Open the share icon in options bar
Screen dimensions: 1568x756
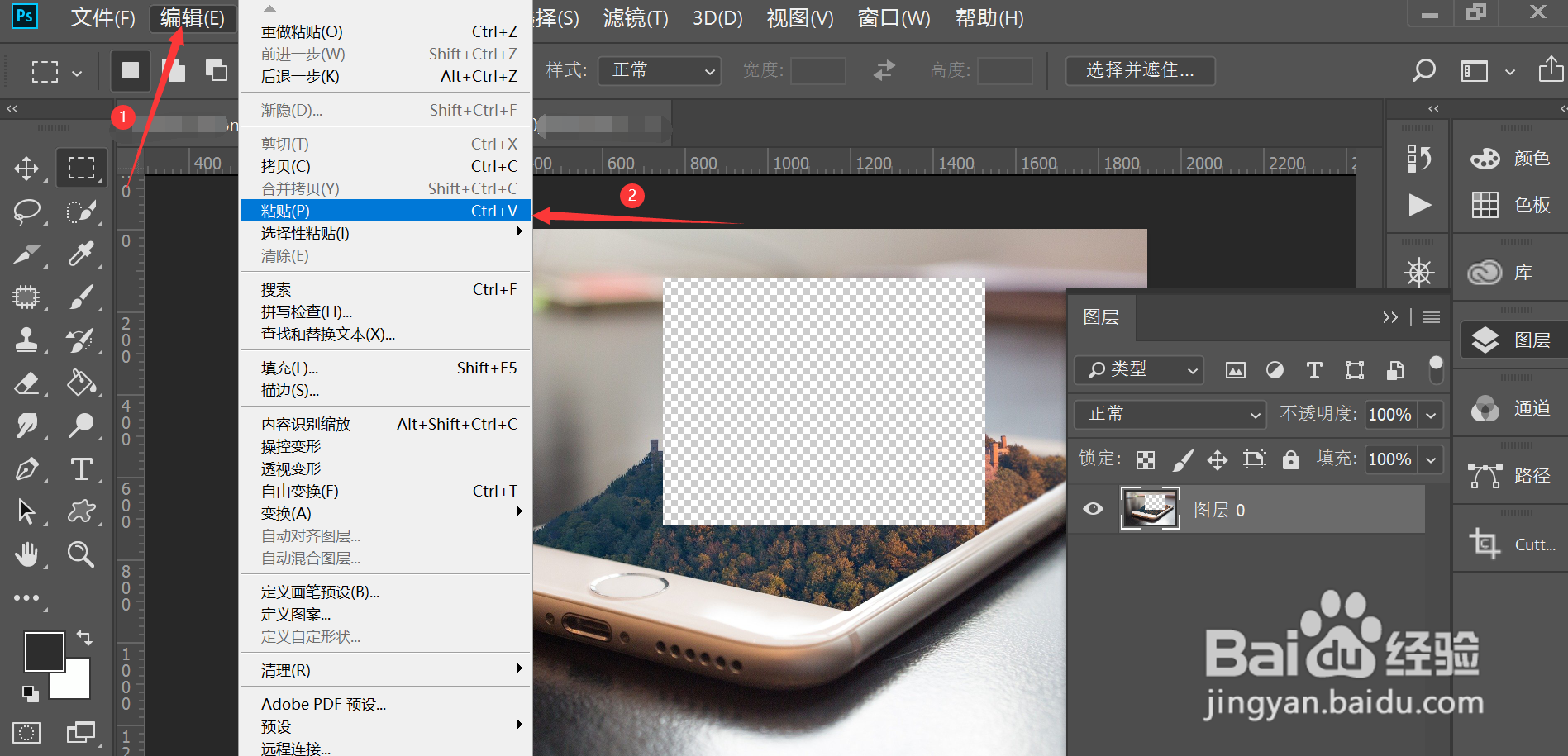(x=1551, y=69)
